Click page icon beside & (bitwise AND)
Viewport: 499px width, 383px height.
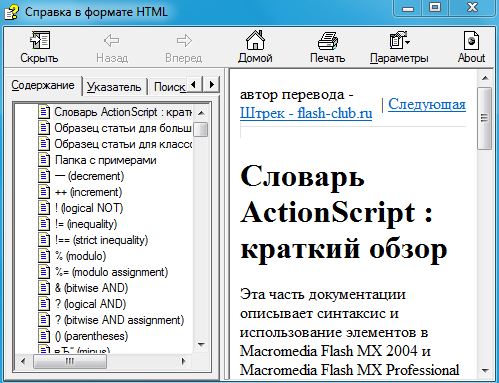pyautogui.click(x=44, y=288)
